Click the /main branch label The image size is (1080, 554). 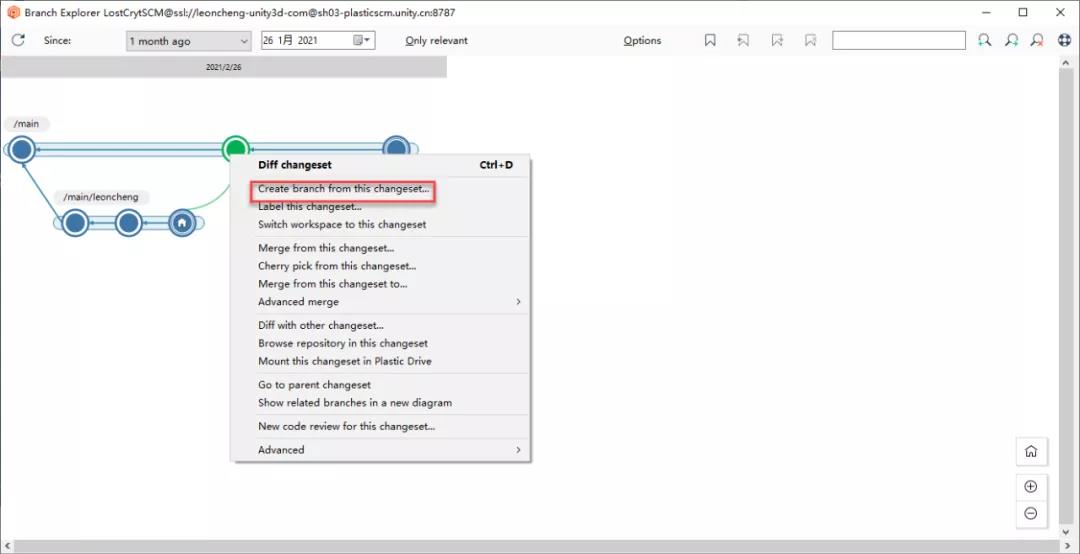(26, 124)
